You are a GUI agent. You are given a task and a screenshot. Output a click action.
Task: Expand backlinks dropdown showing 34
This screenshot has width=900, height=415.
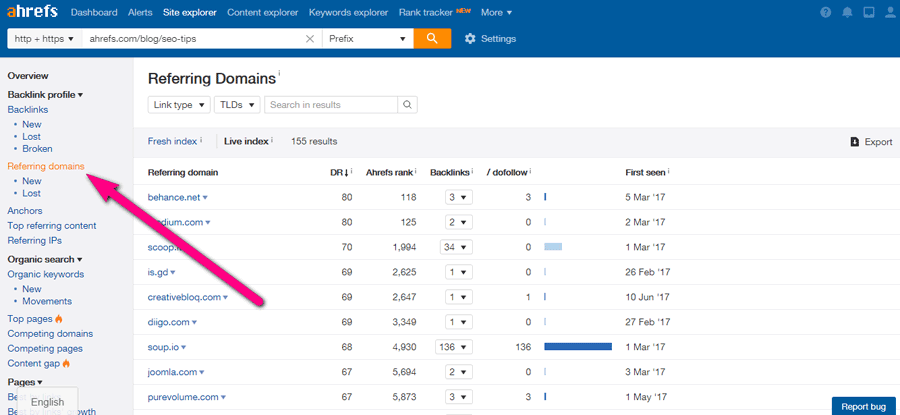coord(456,247)
